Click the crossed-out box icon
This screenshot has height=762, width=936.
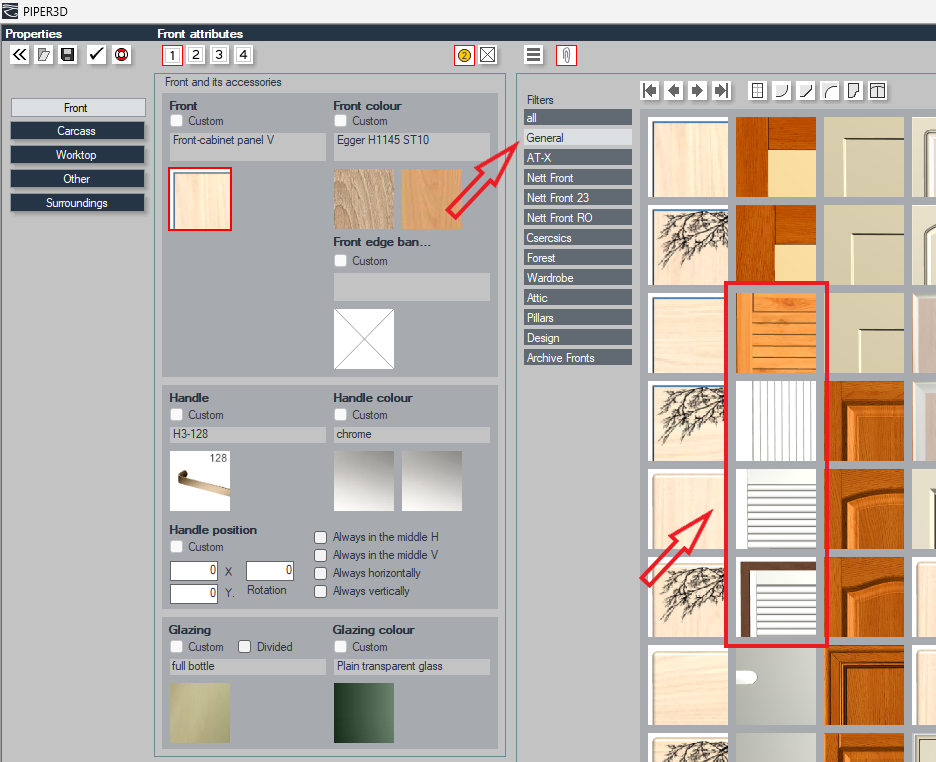point(488,55)
